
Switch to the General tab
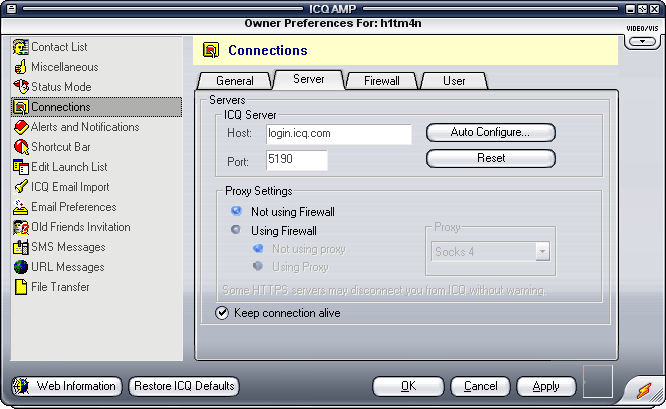235,80
